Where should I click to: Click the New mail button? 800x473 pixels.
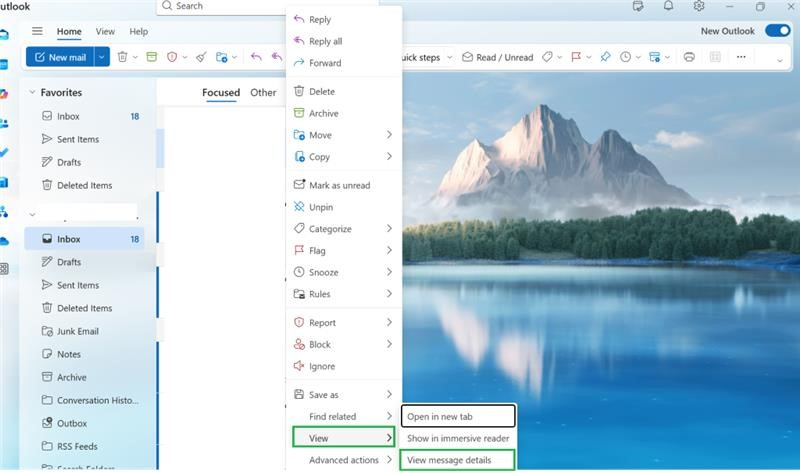[x=60, y=57]
